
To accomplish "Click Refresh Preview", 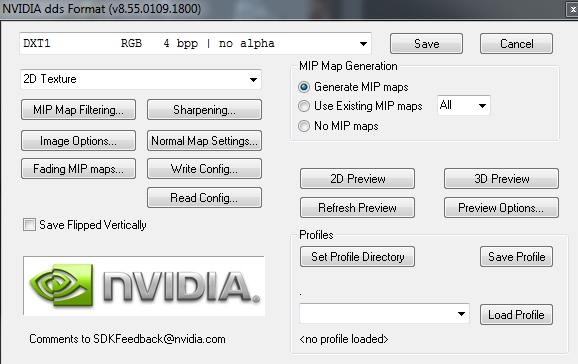I will (358, 208).
